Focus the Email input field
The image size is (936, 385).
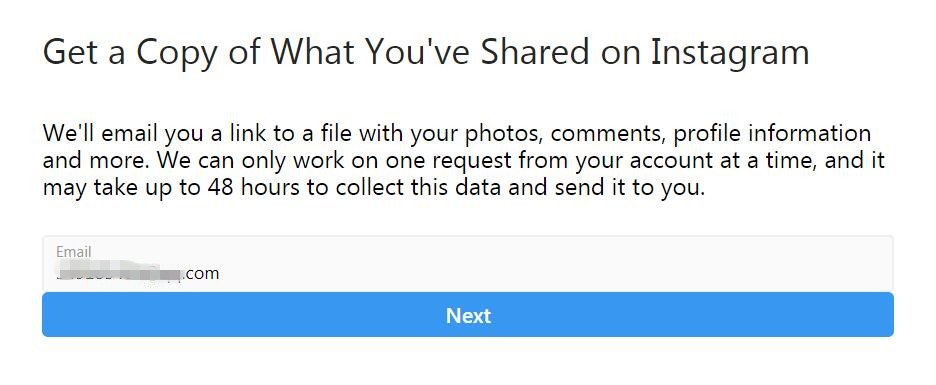467,264
